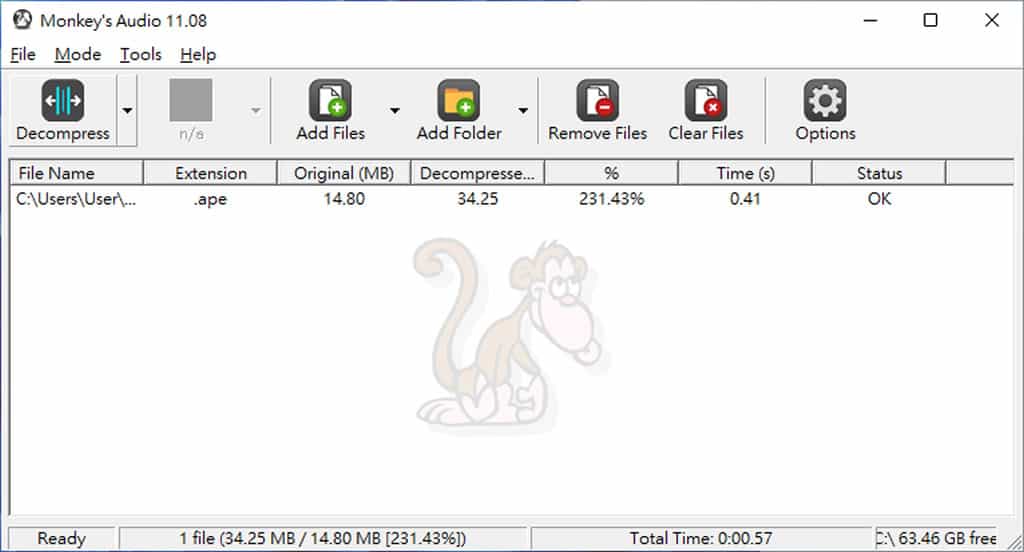Click the .ape extension cell

tap(210, 199)
